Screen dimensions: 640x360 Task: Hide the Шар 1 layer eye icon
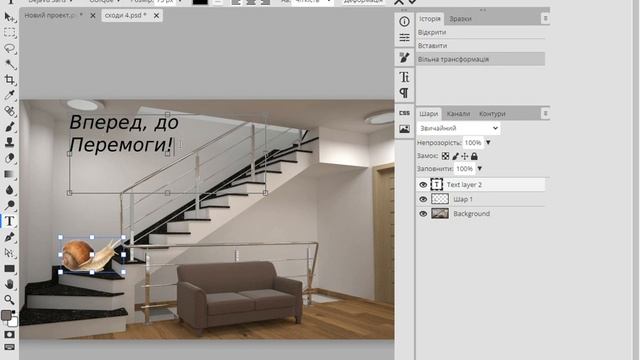(x=423, y=199)
